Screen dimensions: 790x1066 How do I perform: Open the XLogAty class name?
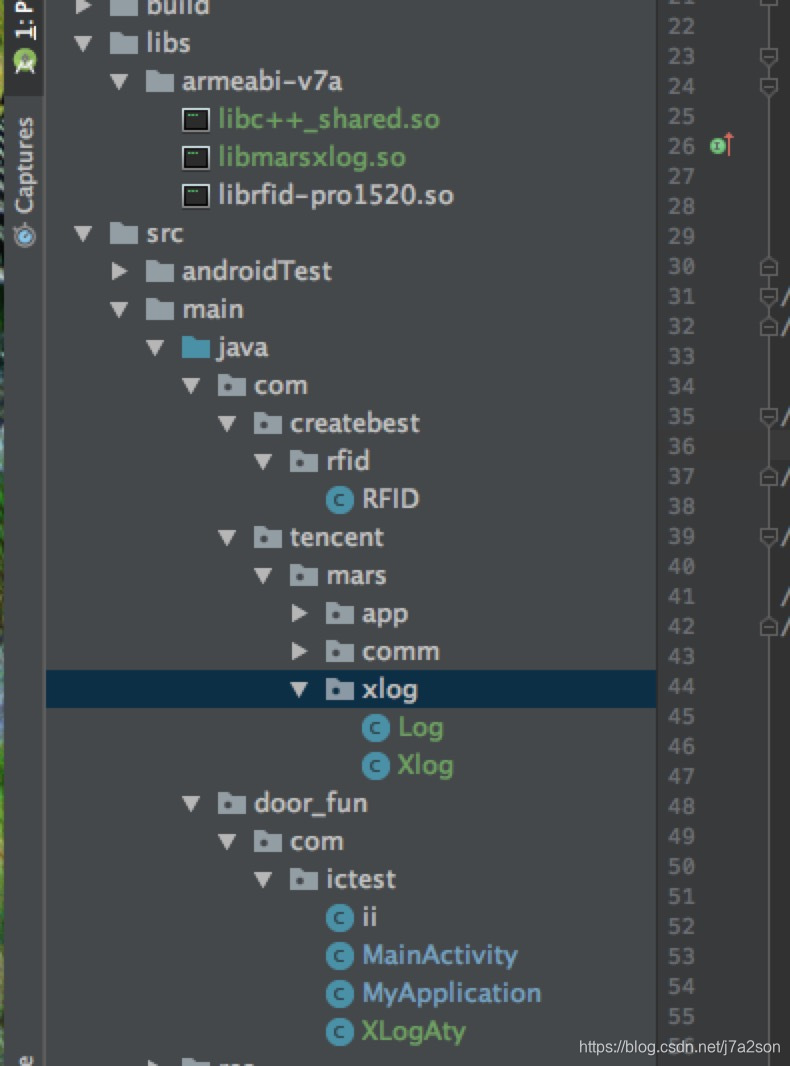414,1032
